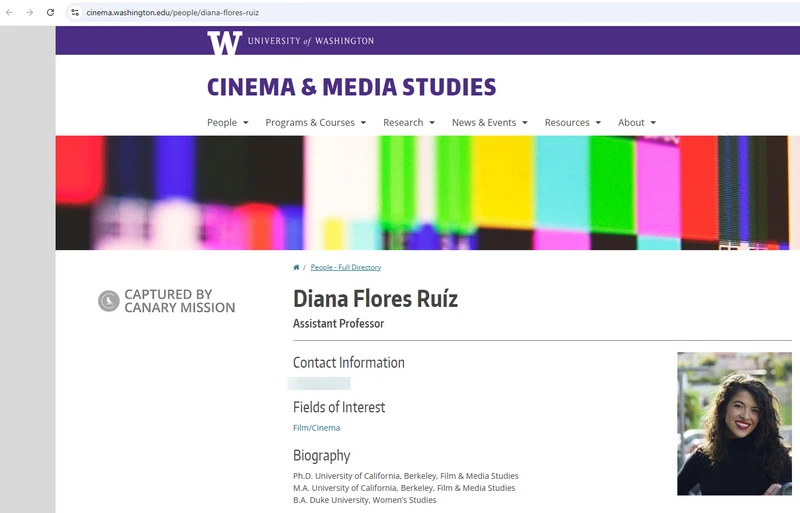This screenshot has height=513, width=800.
Task: Open the News & Events menu
Action: (484, 123)
